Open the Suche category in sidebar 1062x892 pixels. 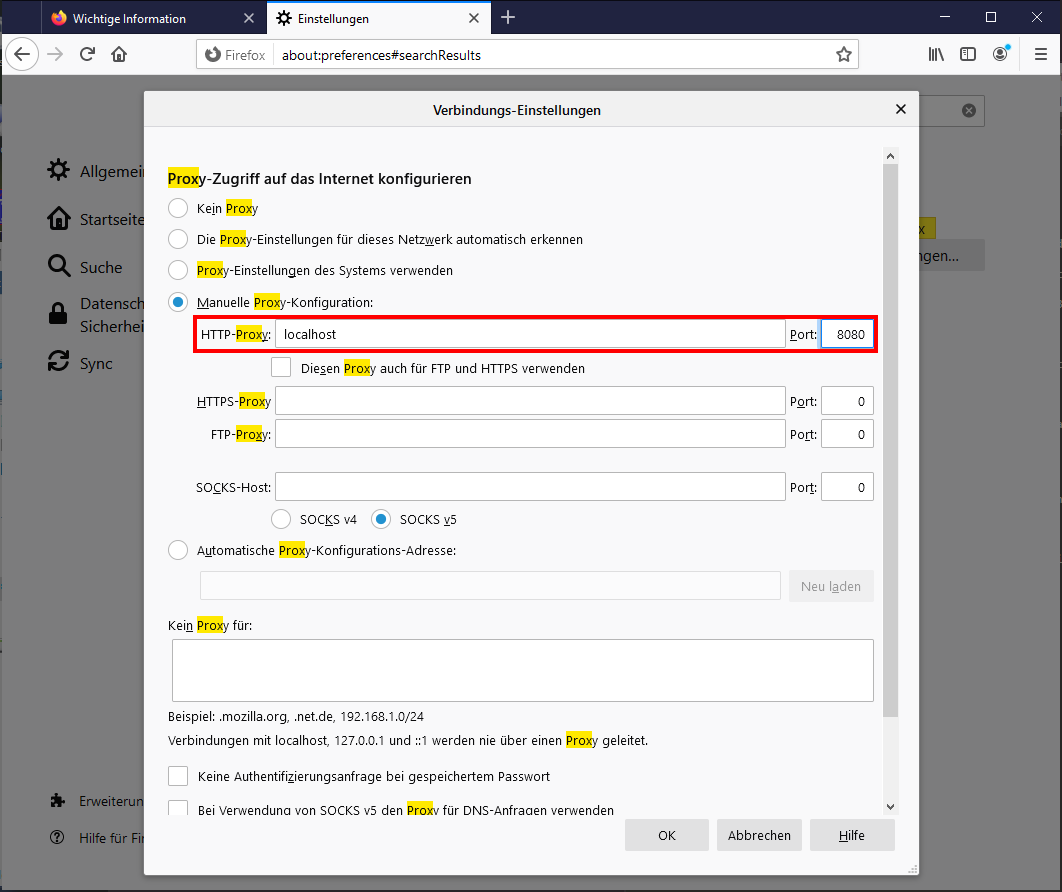pos(100,267)
